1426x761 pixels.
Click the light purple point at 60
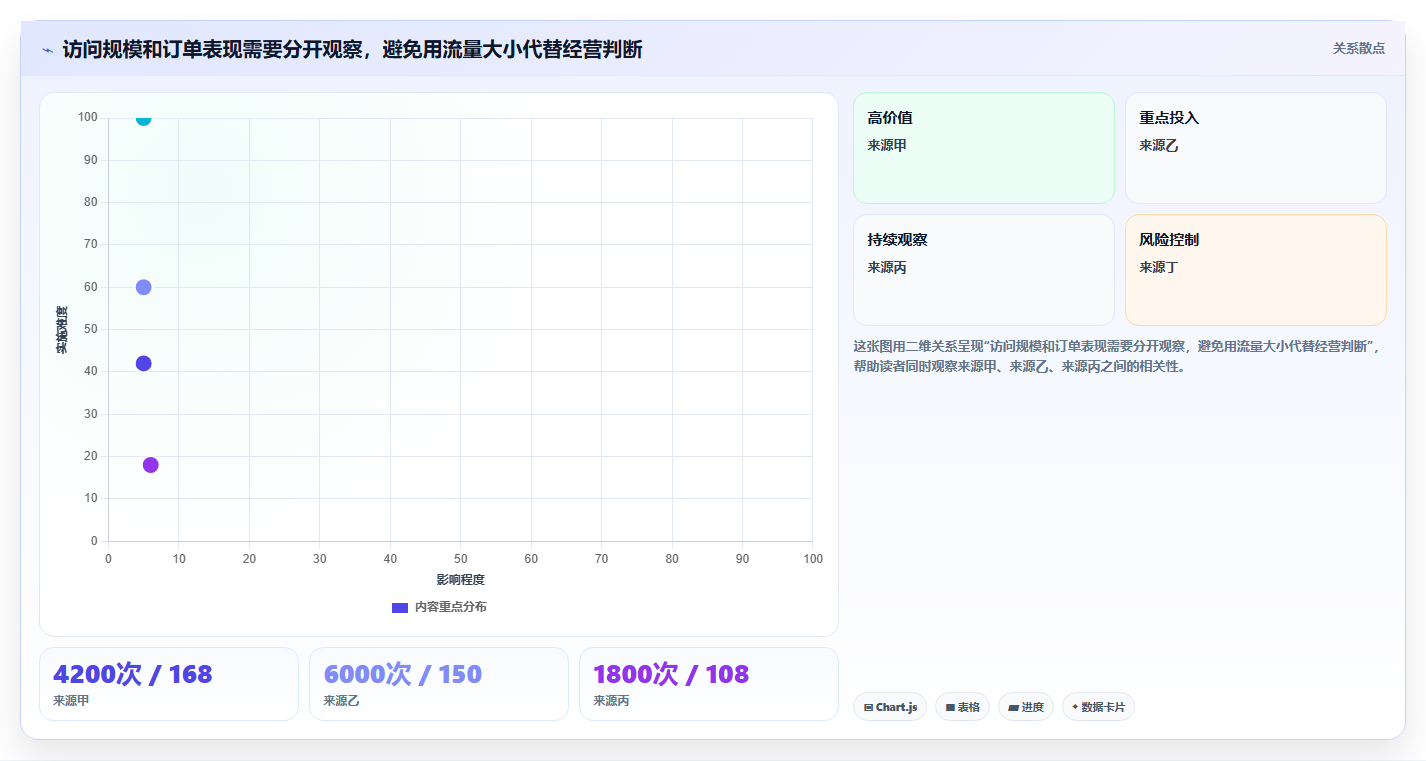tap(143, 287)
